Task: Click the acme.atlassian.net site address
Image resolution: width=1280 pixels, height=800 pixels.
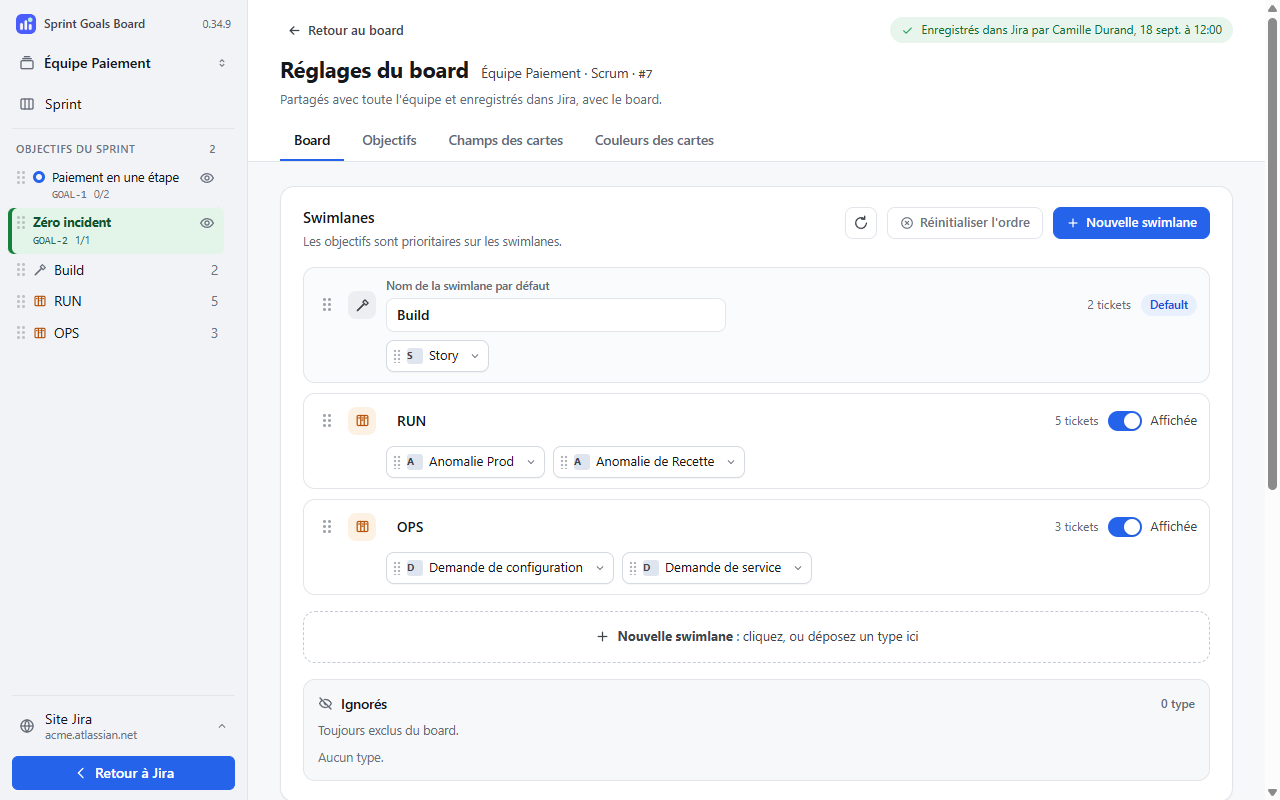Action: [x=91, y=735]
